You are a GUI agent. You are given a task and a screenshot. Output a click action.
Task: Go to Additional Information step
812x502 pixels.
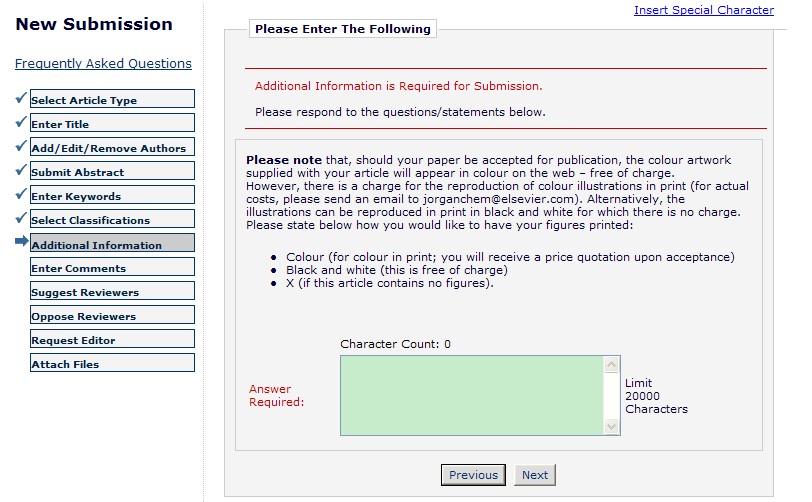tap(111, 243)
